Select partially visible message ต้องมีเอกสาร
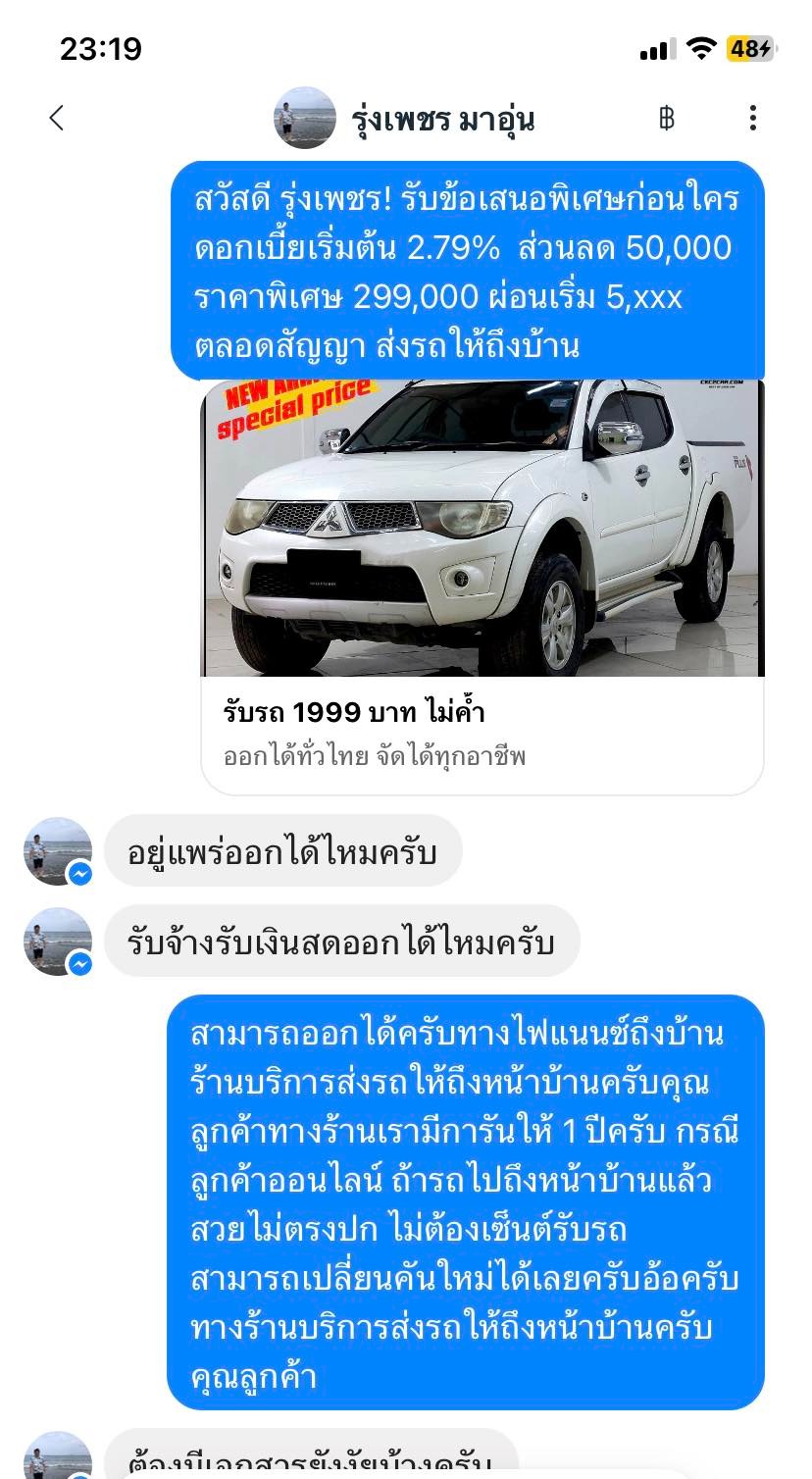This screenshot has height=1479, width=812. tap(311, 1454)
